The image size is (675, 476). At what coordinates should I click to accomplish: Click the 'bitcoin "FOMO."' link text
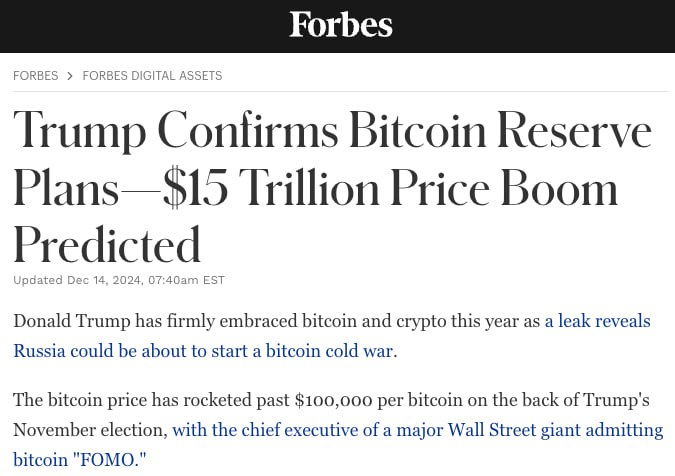coord(80,460)
